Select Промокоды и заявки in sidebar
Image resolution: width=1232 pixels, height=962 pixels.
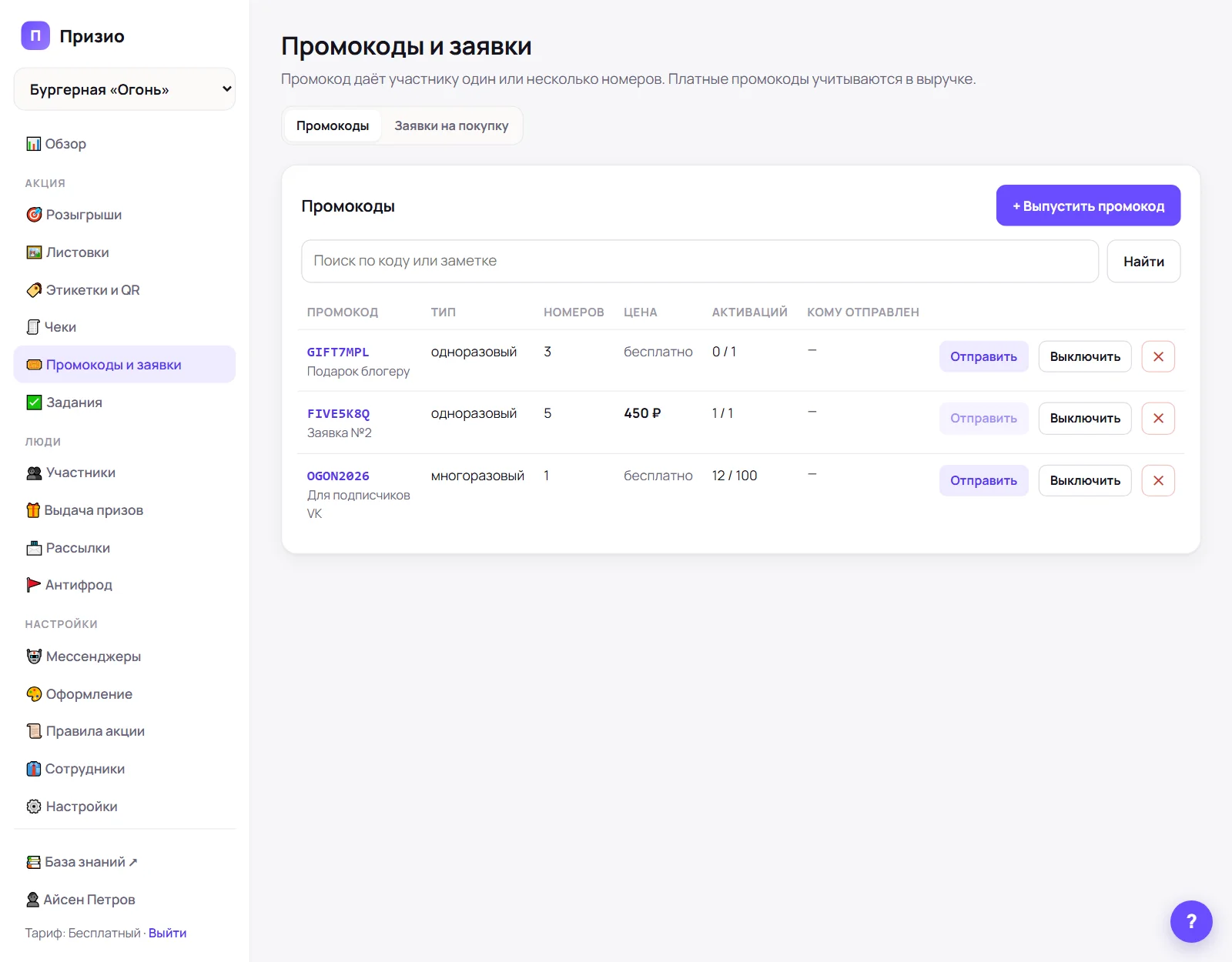(125, 365)
